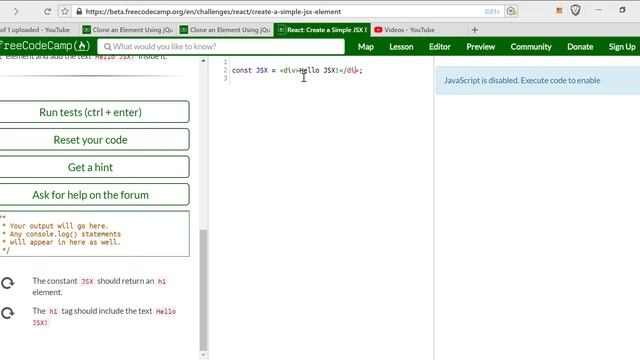Open the Lesson nav link

[x=401, y=47]
